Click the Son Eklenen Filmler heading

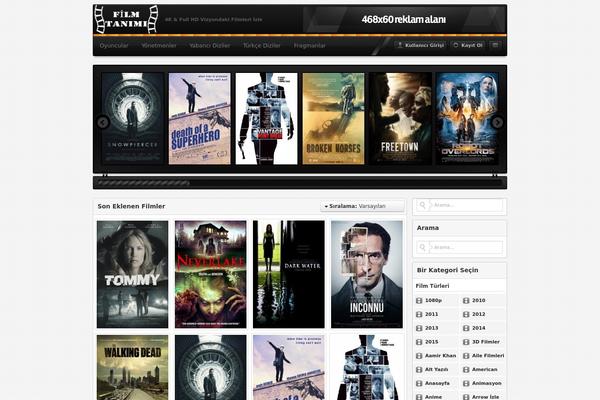tap(131, 206)
